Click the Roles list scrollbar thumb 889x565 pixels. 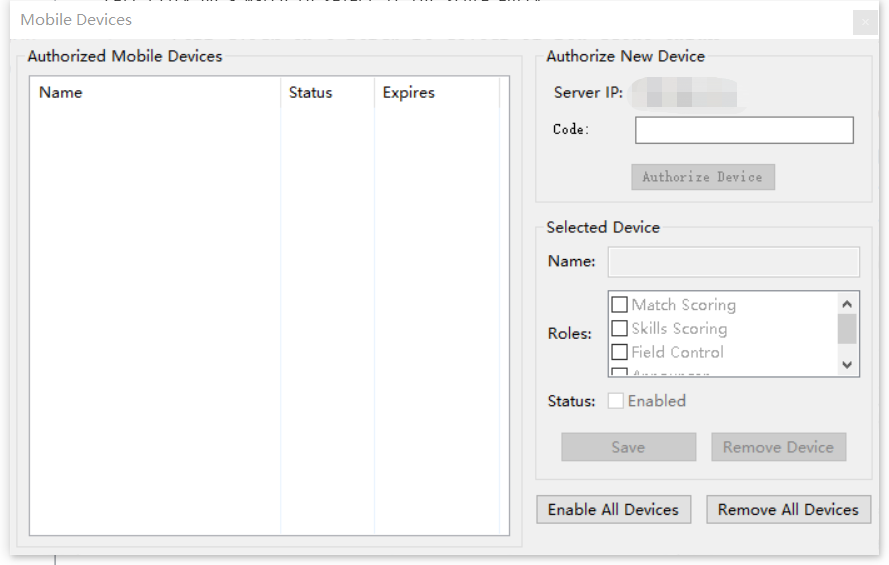coord(847,328)
